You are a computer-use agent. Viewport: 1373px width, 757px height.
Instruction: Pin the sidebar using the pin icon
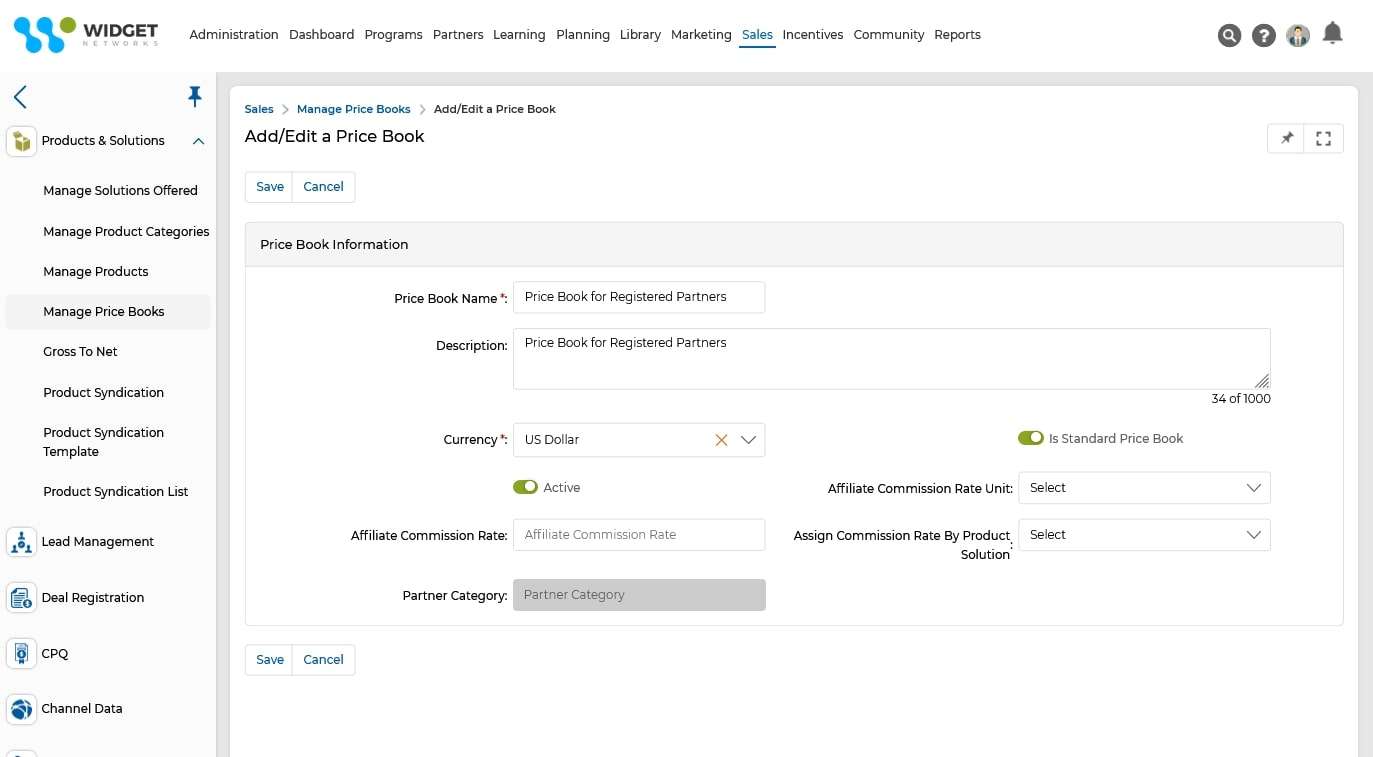point(195,96)
